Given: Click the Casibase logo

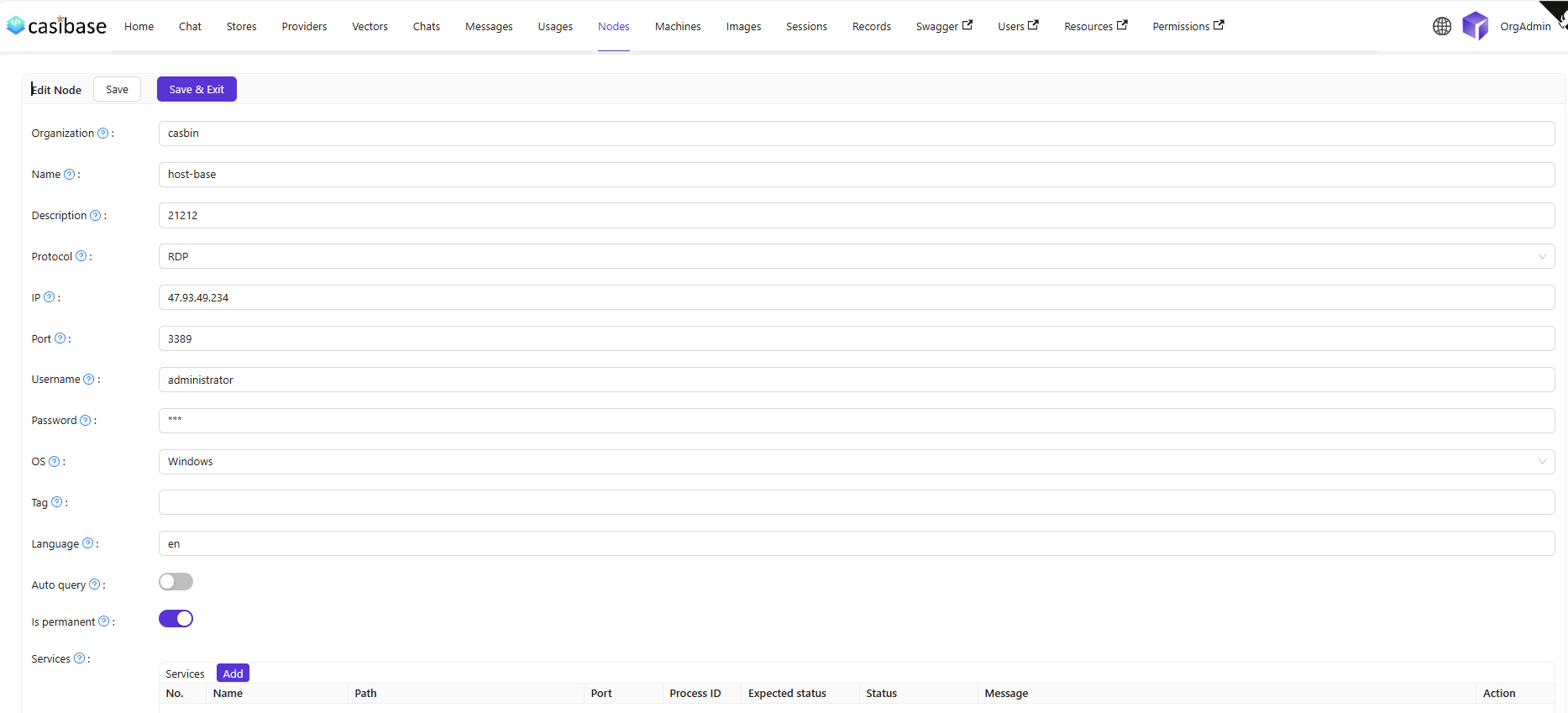Looking at the screenshot, I should tap(56, 26).
